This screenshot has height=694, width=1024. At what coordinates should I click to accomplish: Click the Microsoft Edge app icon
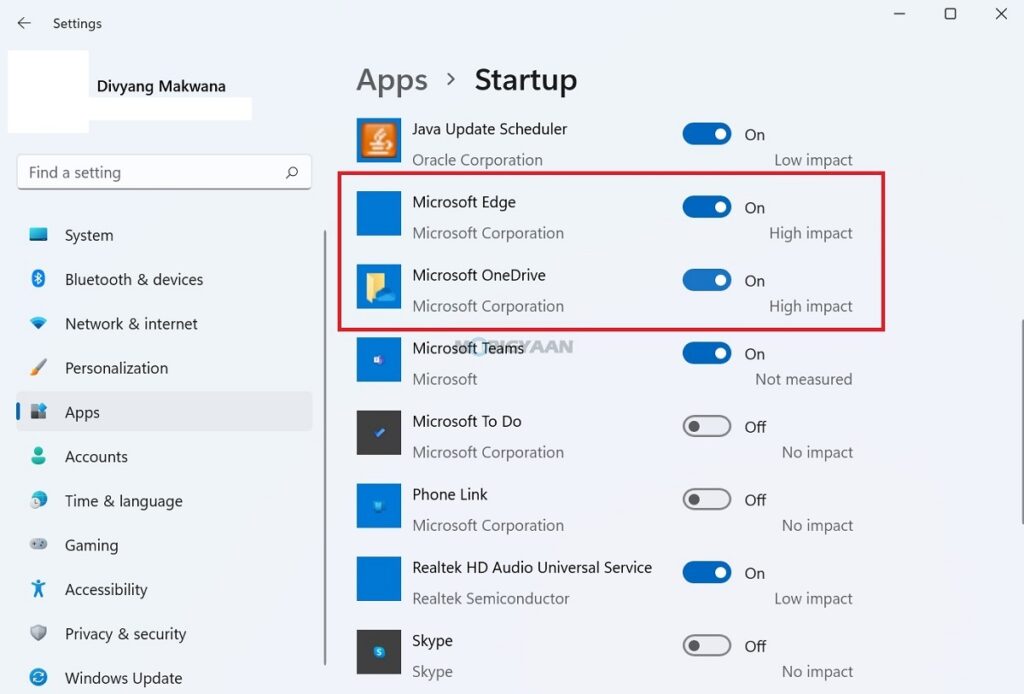379,213
